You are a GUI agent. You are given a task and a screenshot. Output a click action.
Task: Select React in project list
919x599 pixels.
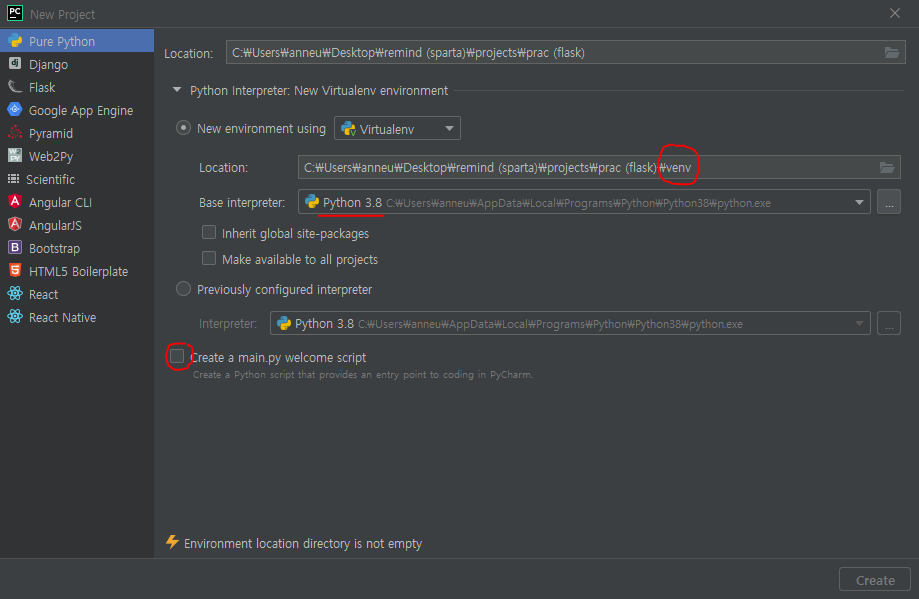[x=77, y=294]
